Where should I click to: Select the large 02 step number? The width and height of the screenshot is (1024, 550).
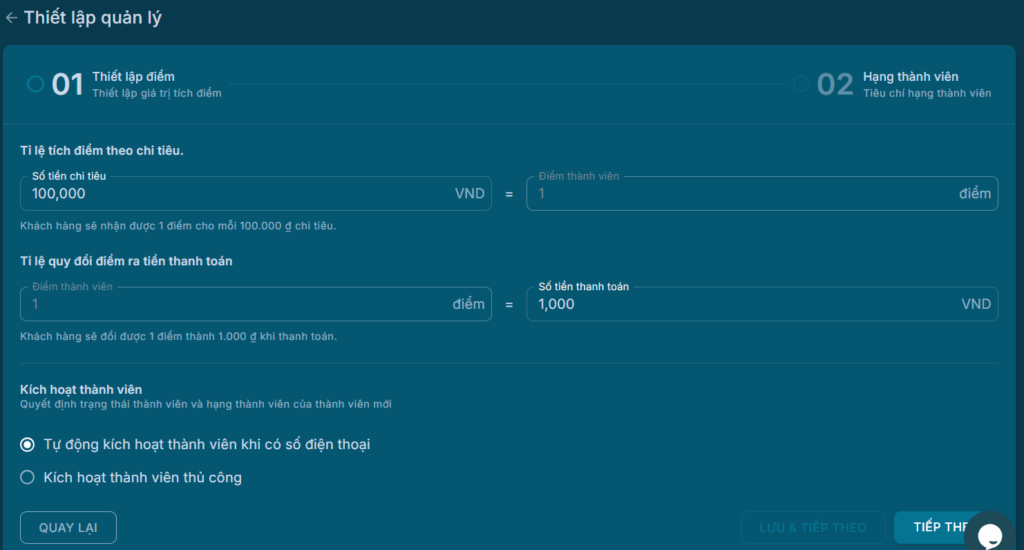tap(835, 85)
